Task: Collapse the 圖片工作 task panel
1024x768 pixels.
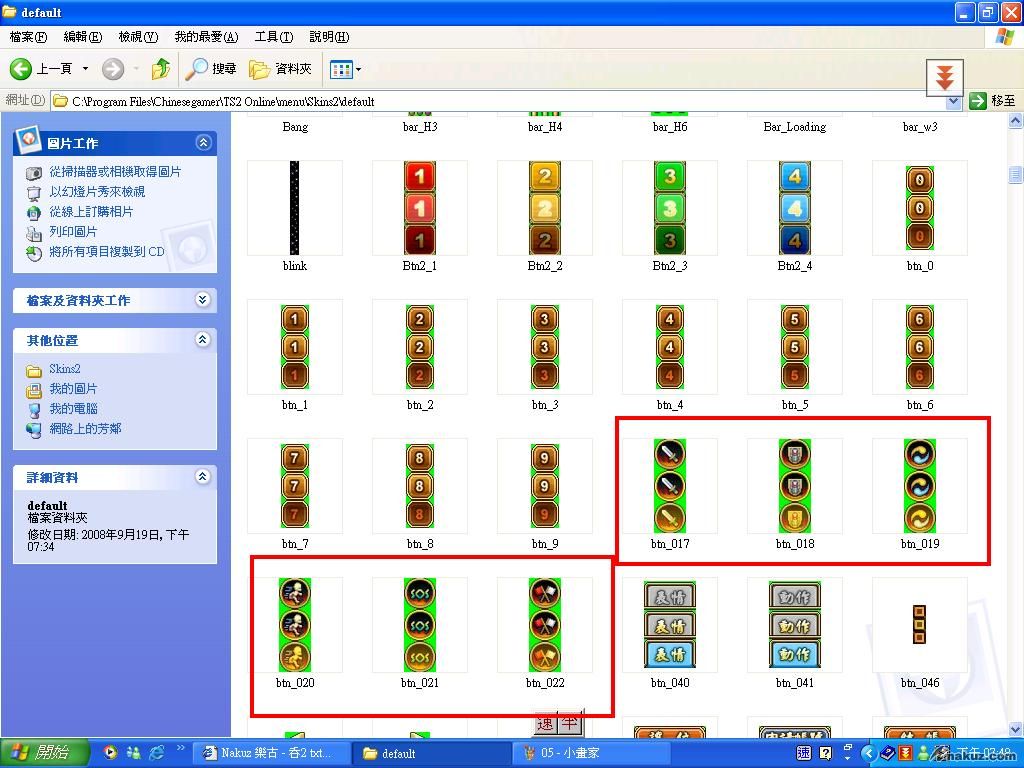Action: (x=203, y=143)
